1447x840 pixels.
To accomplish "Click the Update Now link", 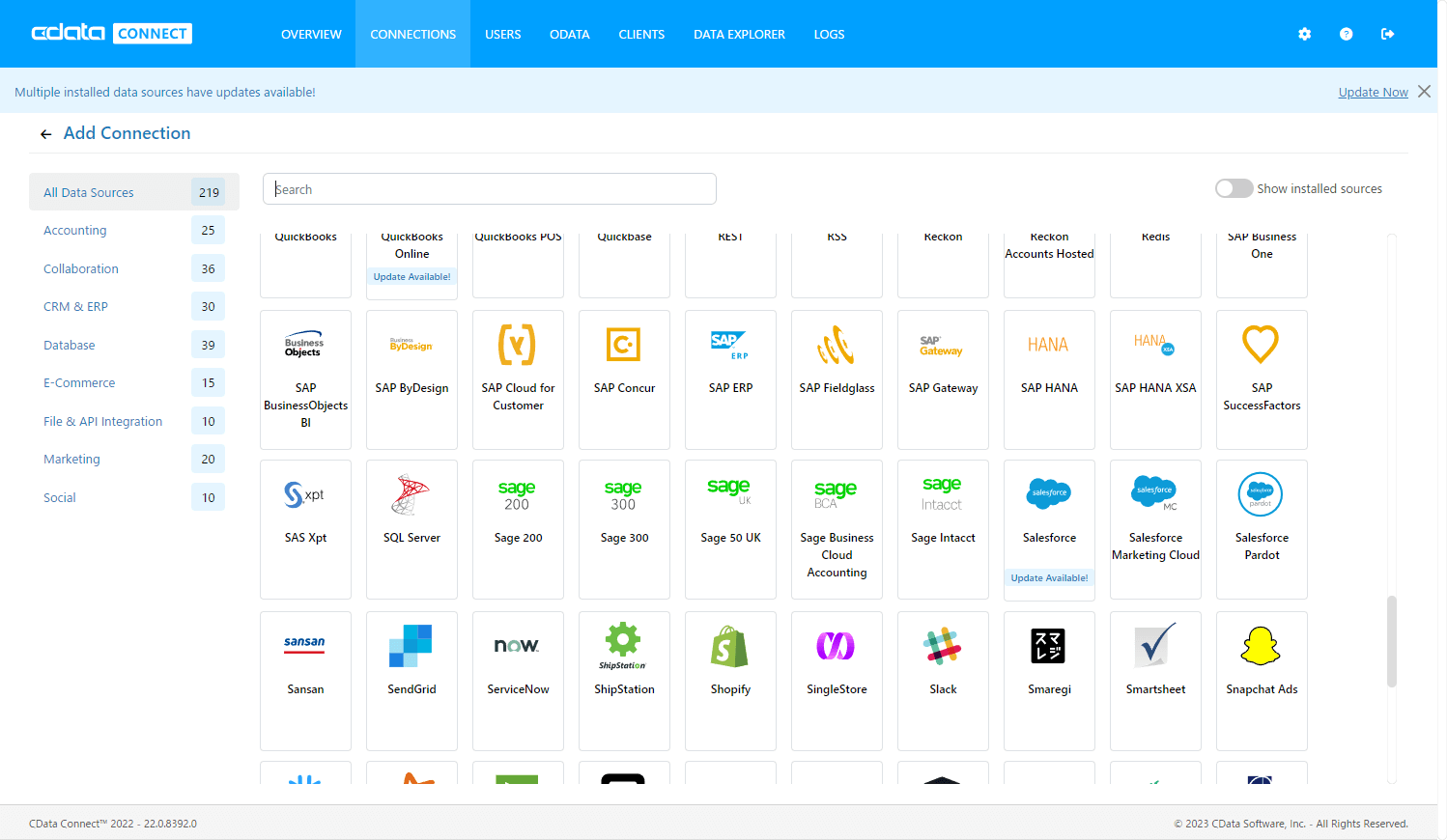I will point(1373,92).
